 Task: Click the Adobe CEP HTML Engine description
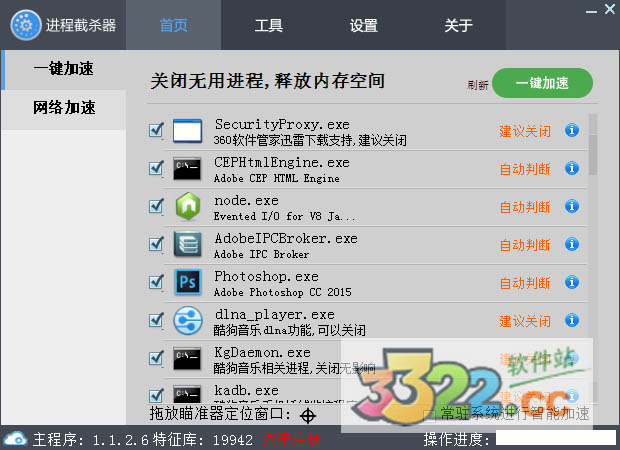click(277, 178)
